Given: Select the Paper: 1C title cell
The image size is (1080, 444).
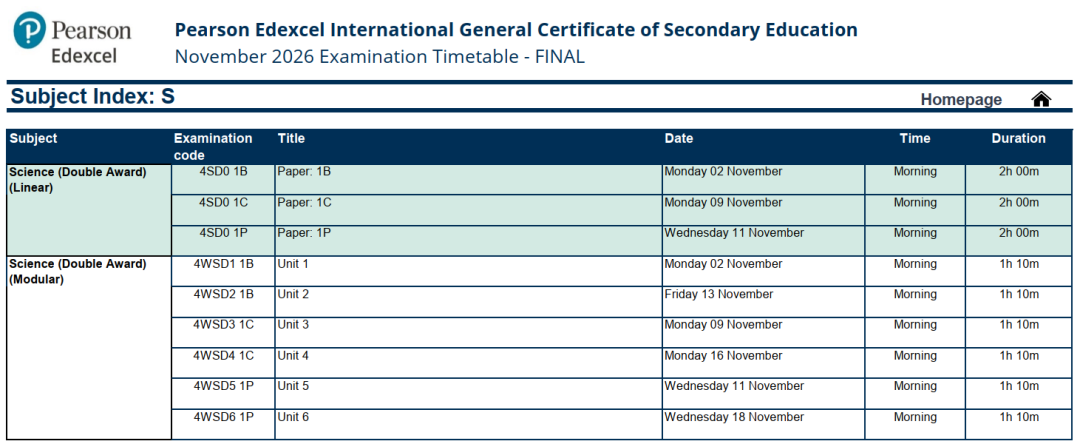Looking at the screenshot, I should click(468, 209).
